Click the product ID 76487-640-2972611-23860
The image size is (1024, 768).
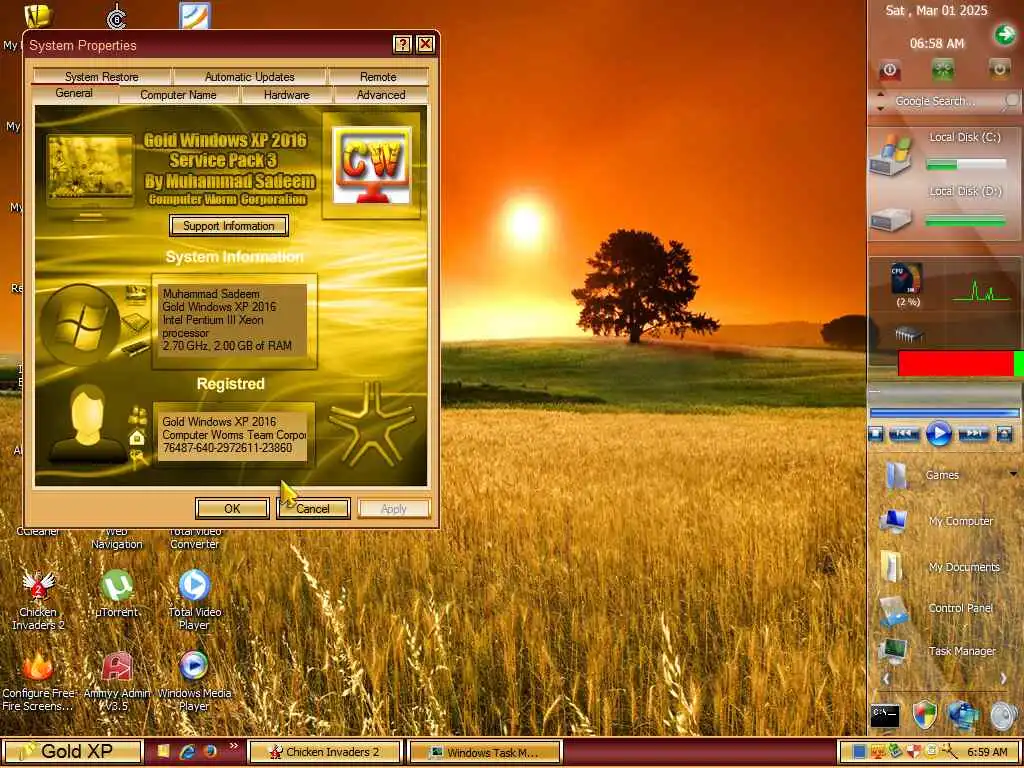point(227,448)
